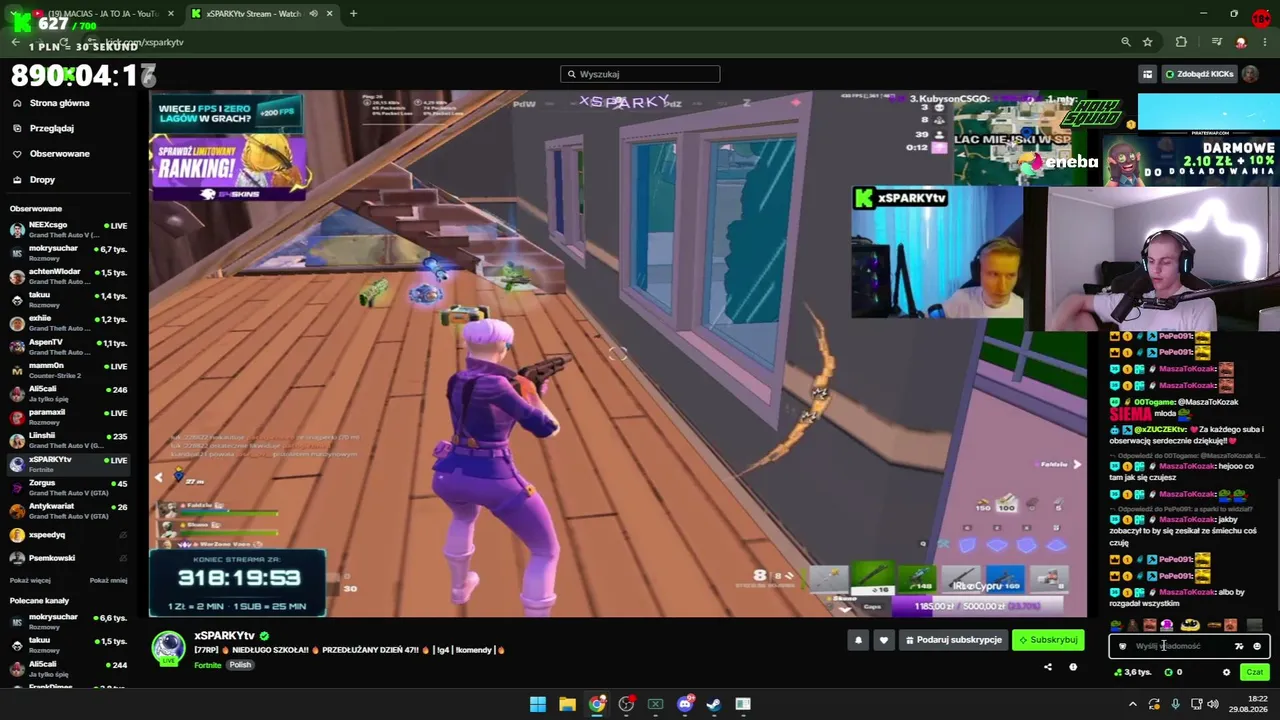Open xspeedyq offline channel in sidebar
This screenshot has height=720, width=1280.
click(68, 535)
